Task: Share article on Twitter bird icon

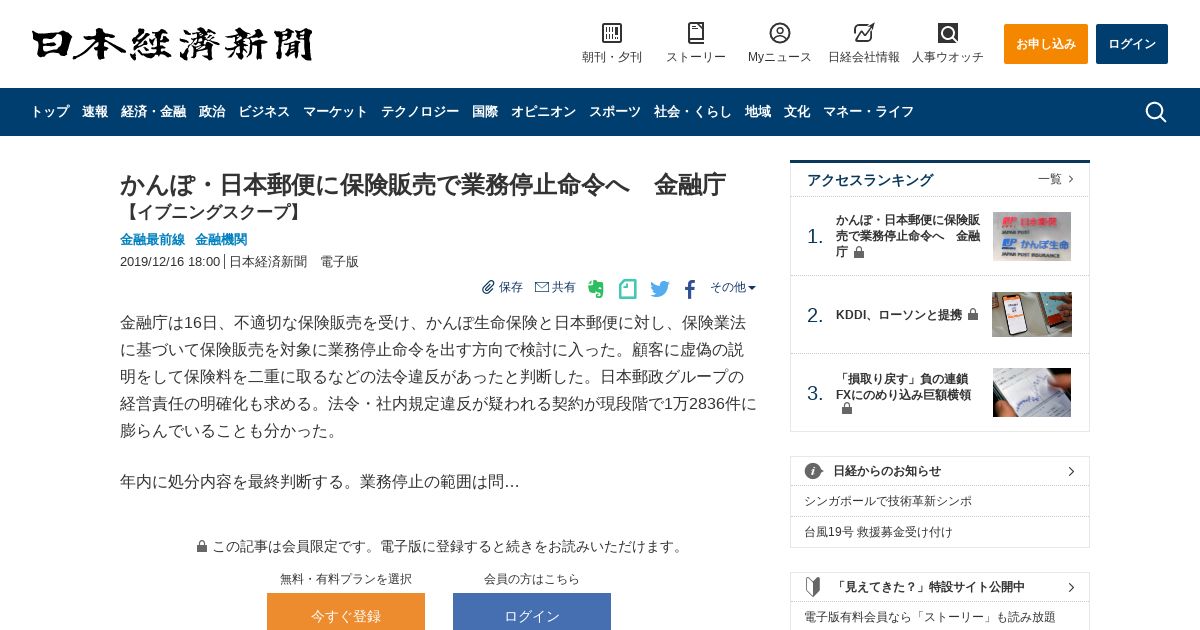Action: (x=660, y=289)
